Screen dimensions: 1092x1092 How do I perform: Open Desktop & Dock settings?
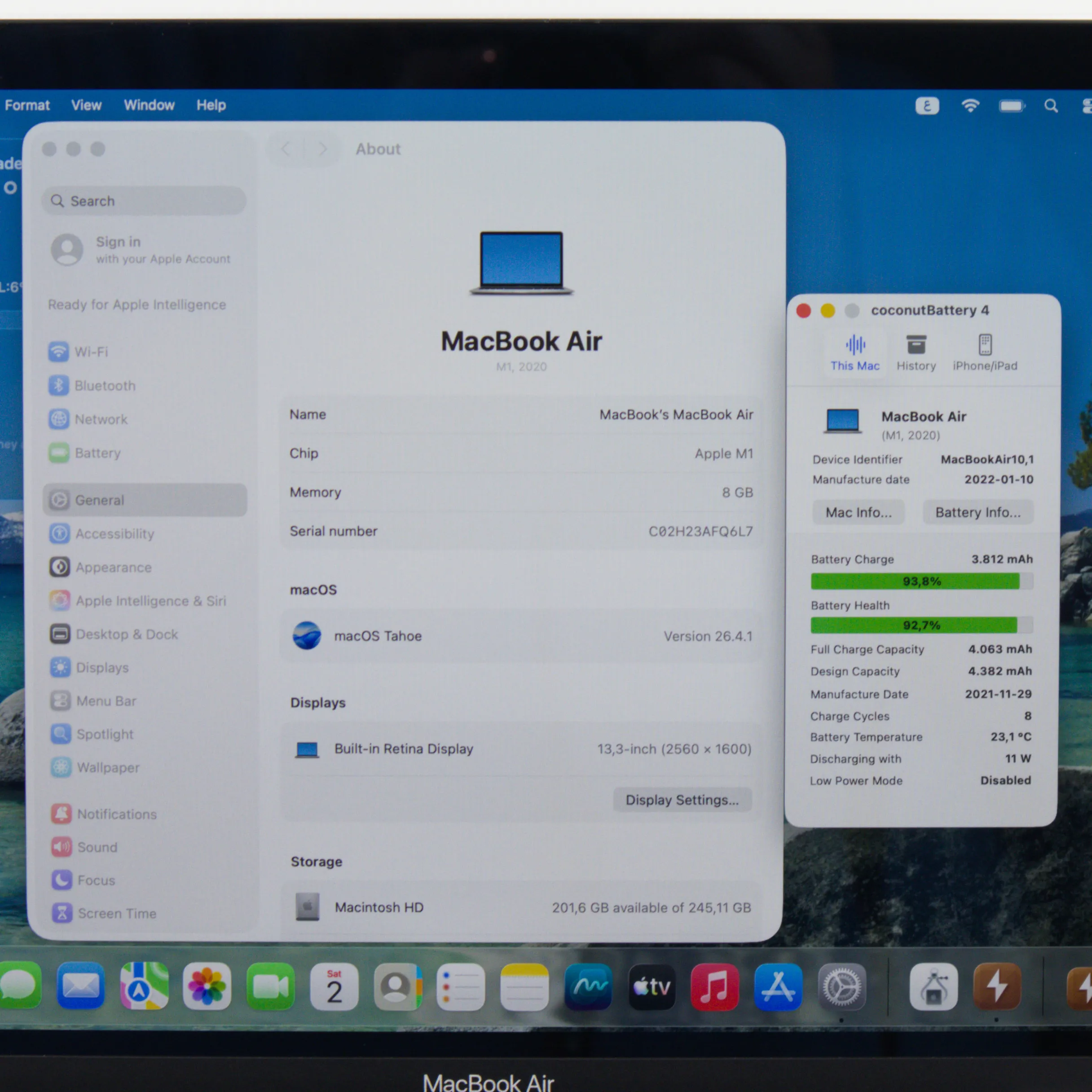coord(114,634)
